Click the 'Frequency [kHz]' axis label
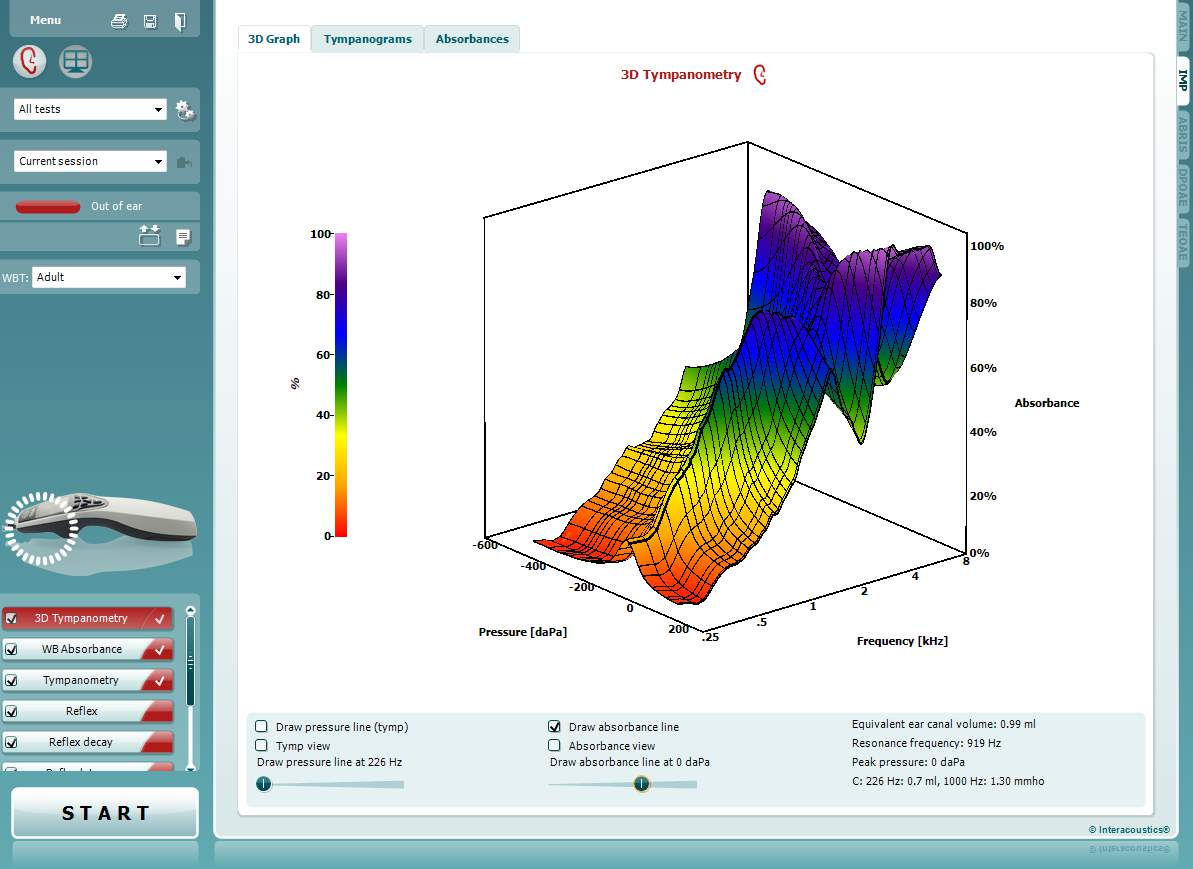Screen dimensions: 1193x869 tap(902, 641)
